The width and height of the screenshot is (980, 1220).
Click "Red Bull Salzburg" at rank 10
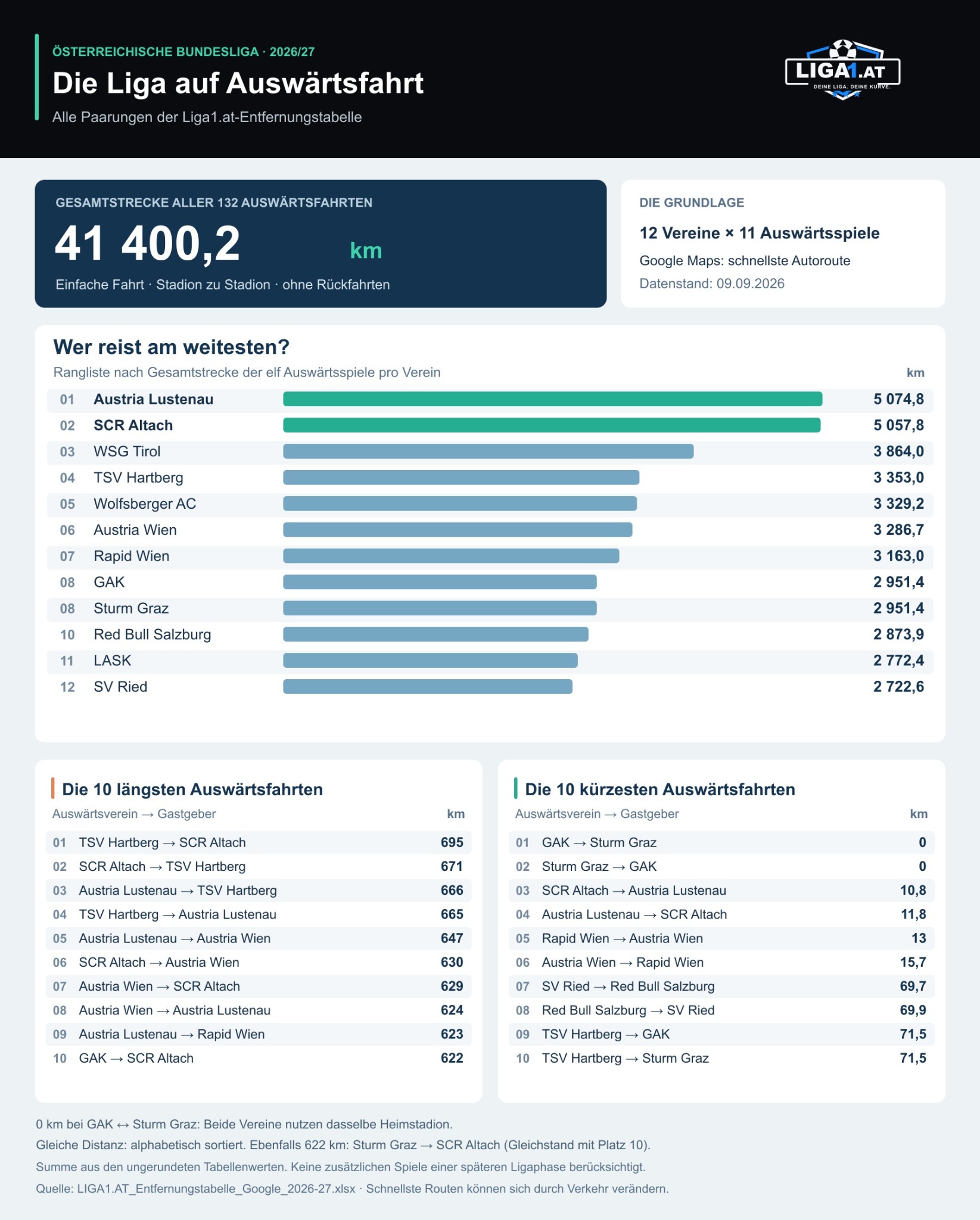(x=153, y=634)
